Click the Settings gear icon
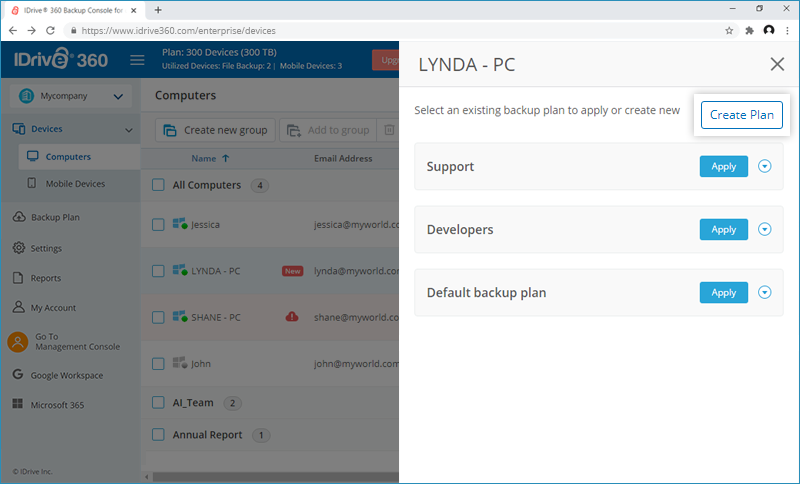Screen dimensions: 800x484 (x=19, y=248)
